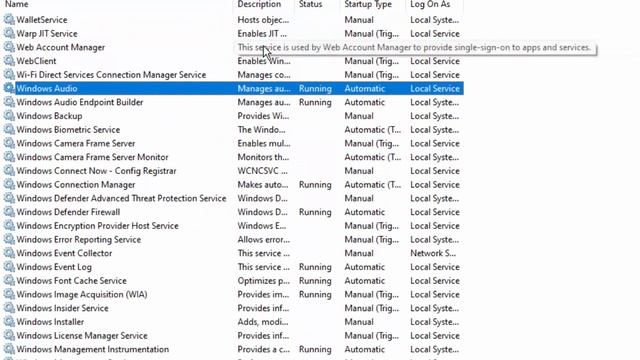
Task: Click the gear icon beside Windows Font Cache Service
Action: (9, 280)
